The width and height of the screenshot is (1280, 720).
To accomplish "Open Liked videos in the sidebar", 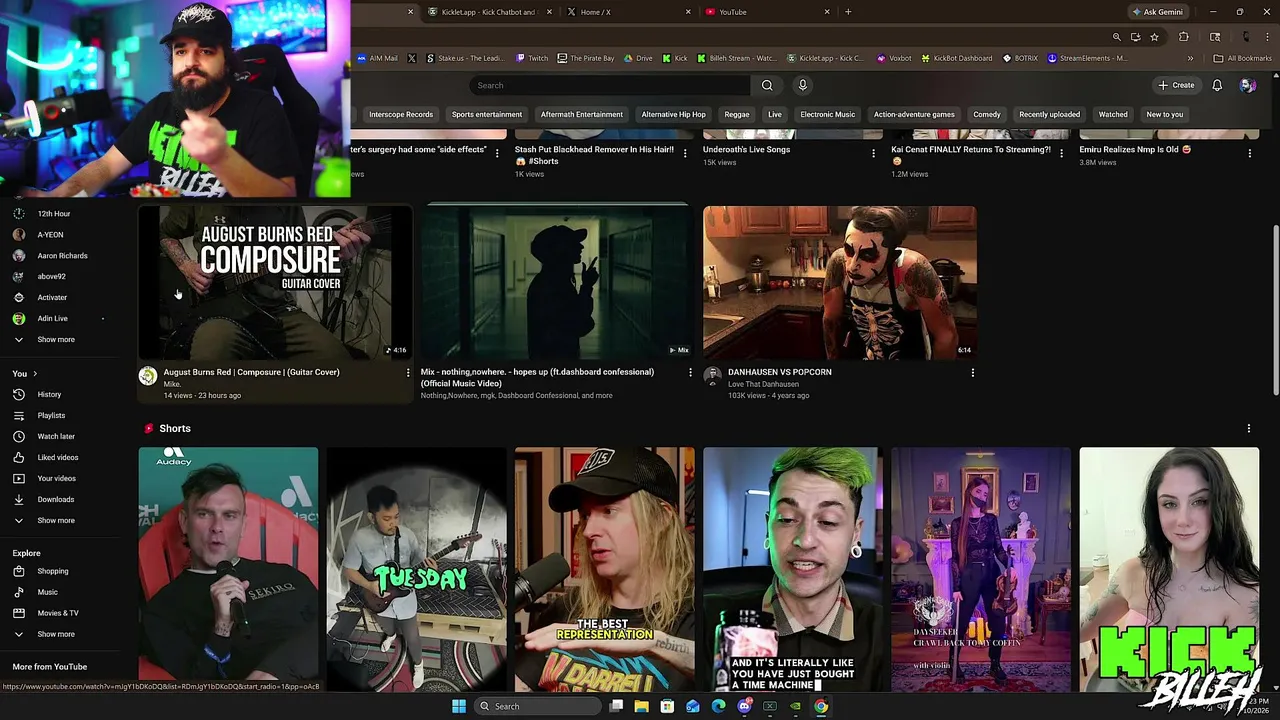I will tap(58, 457).
